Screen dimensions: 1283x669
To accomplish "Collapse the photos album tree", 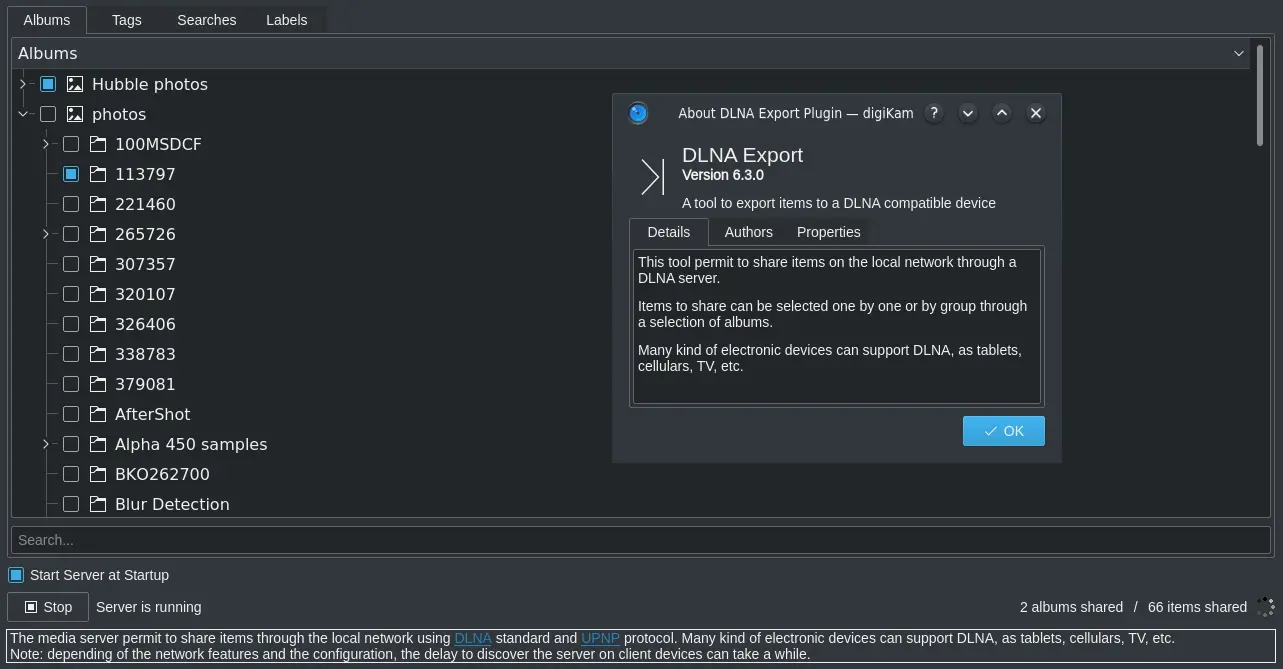I will click(22, 114).
